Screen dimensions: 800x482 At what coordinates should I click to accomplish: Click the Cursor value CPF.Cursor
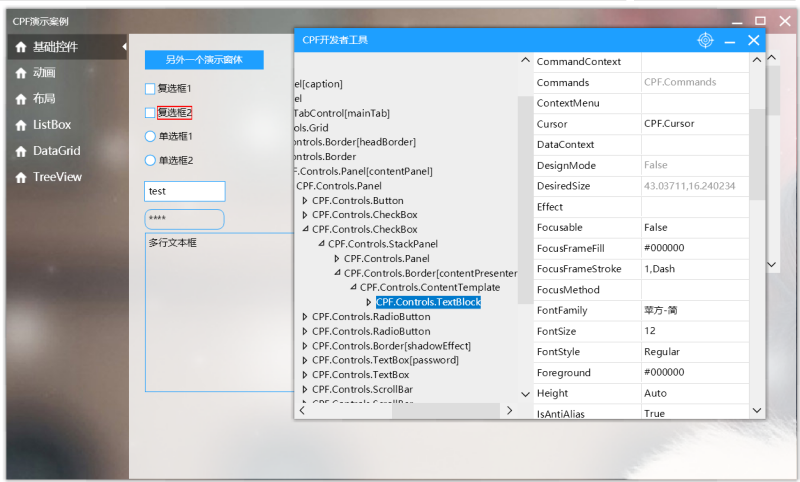point(695,123)
